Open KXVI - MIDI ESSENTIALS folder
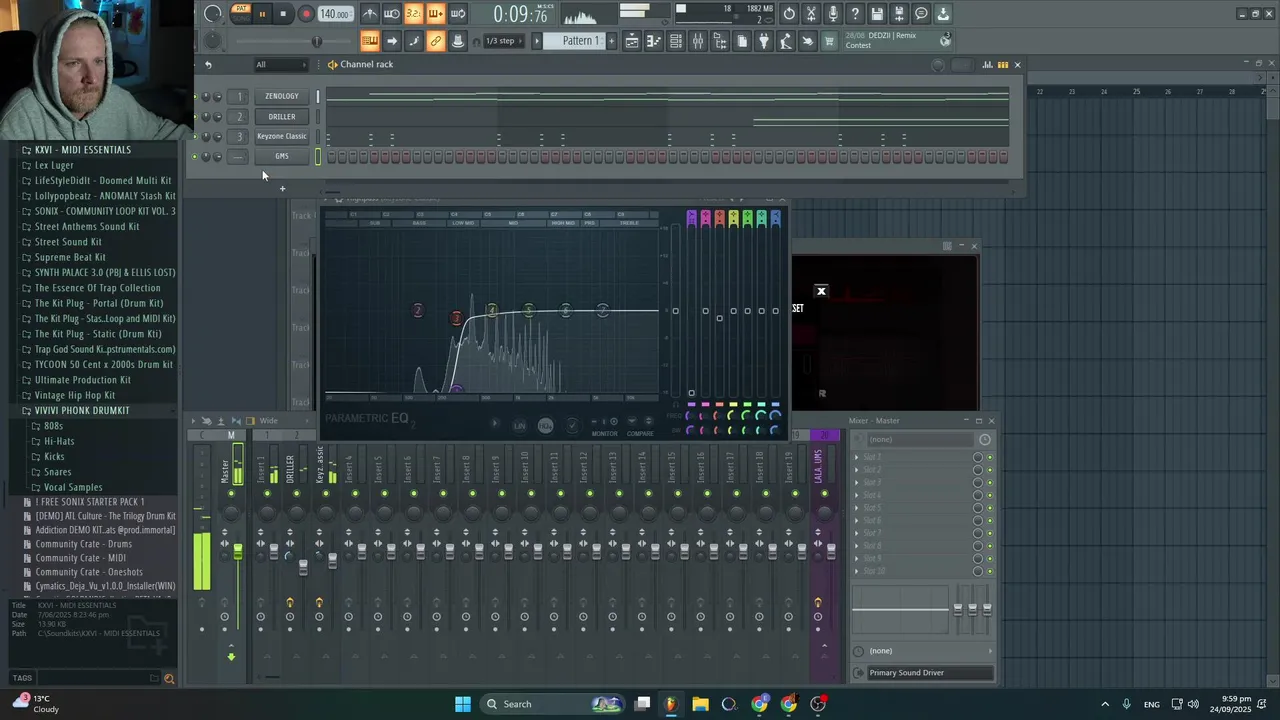 [x=83, y=150]
